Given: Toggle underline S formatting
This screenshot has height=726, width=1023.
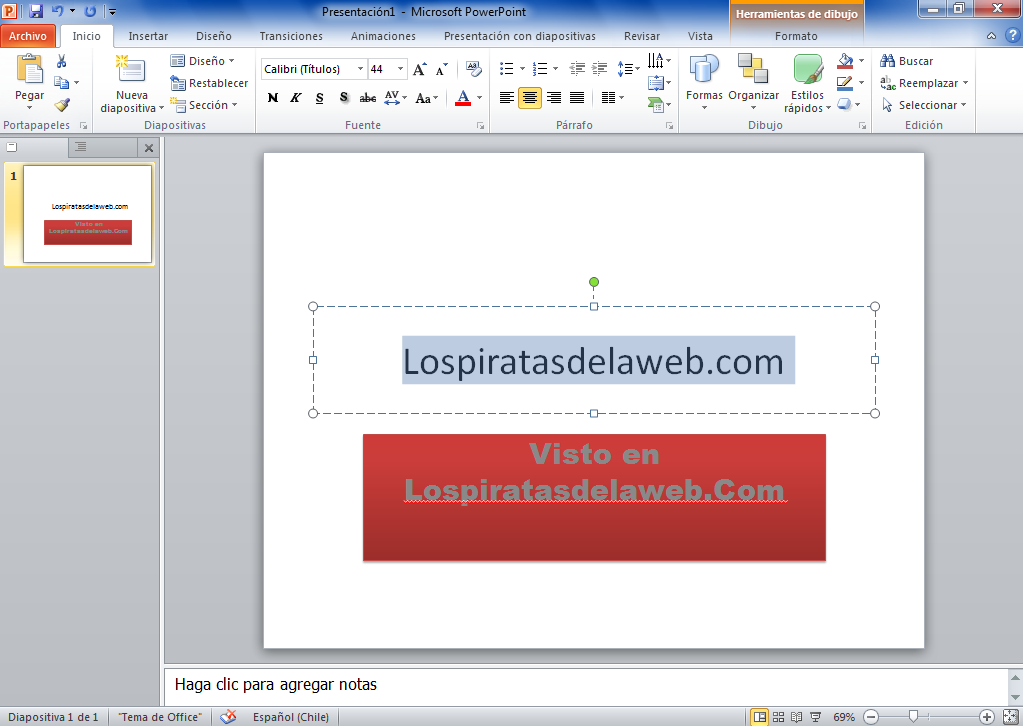Looking at the screenshot, I should point(319,98).
